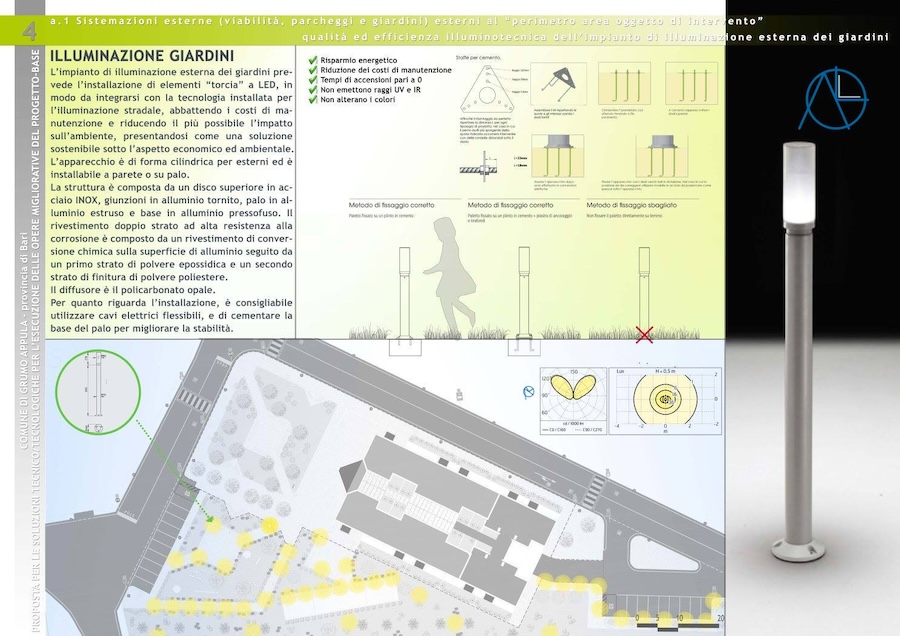Click the red X under the wrong mounting
This screenshot has height=636, width=900.
coord(645,334)
